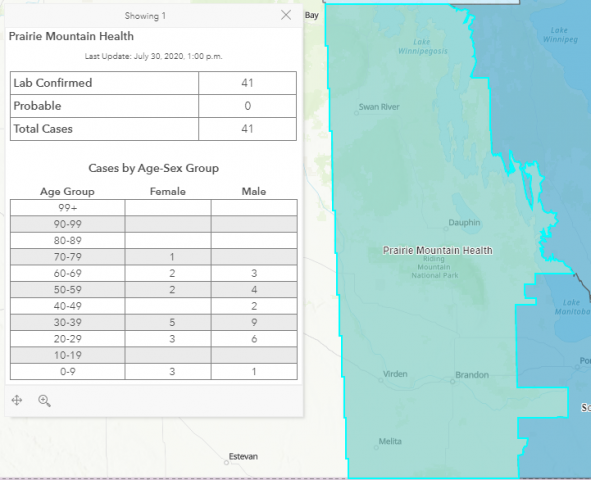Click the 'Probable' row label

click(x=37, y=106)
